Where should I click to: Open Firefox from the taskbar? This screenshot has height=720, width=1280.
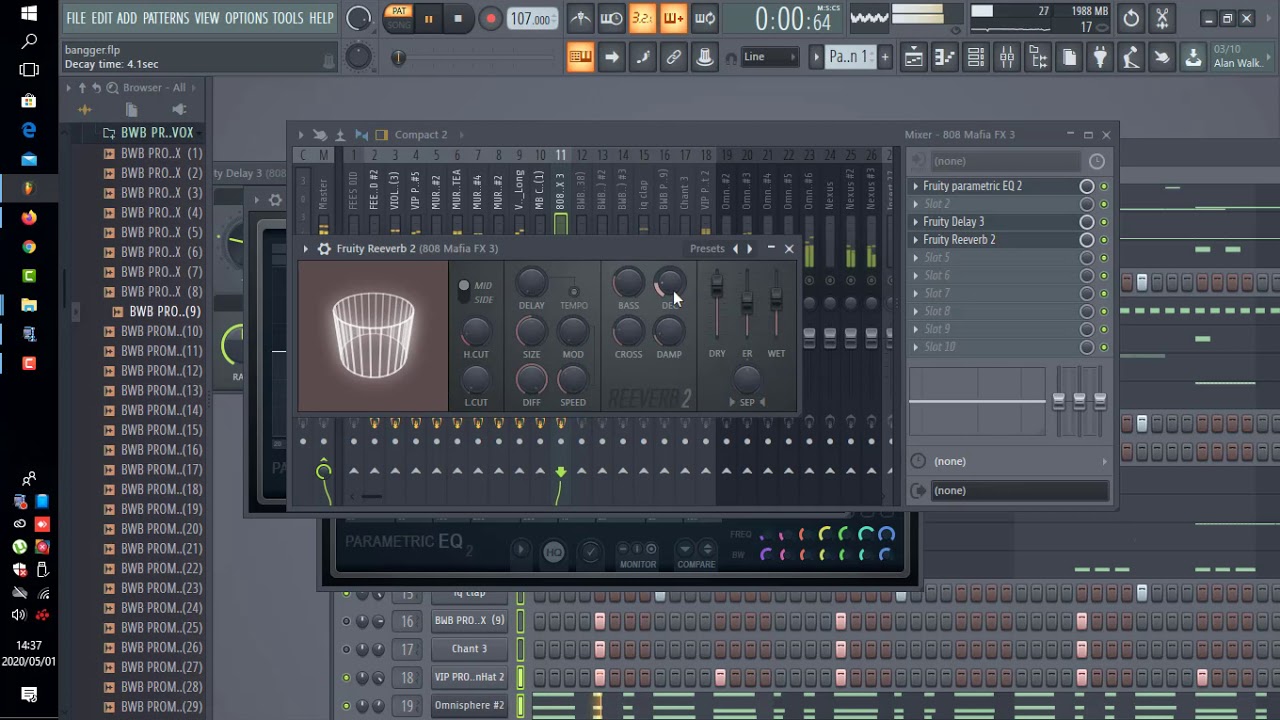click(29, 217)
